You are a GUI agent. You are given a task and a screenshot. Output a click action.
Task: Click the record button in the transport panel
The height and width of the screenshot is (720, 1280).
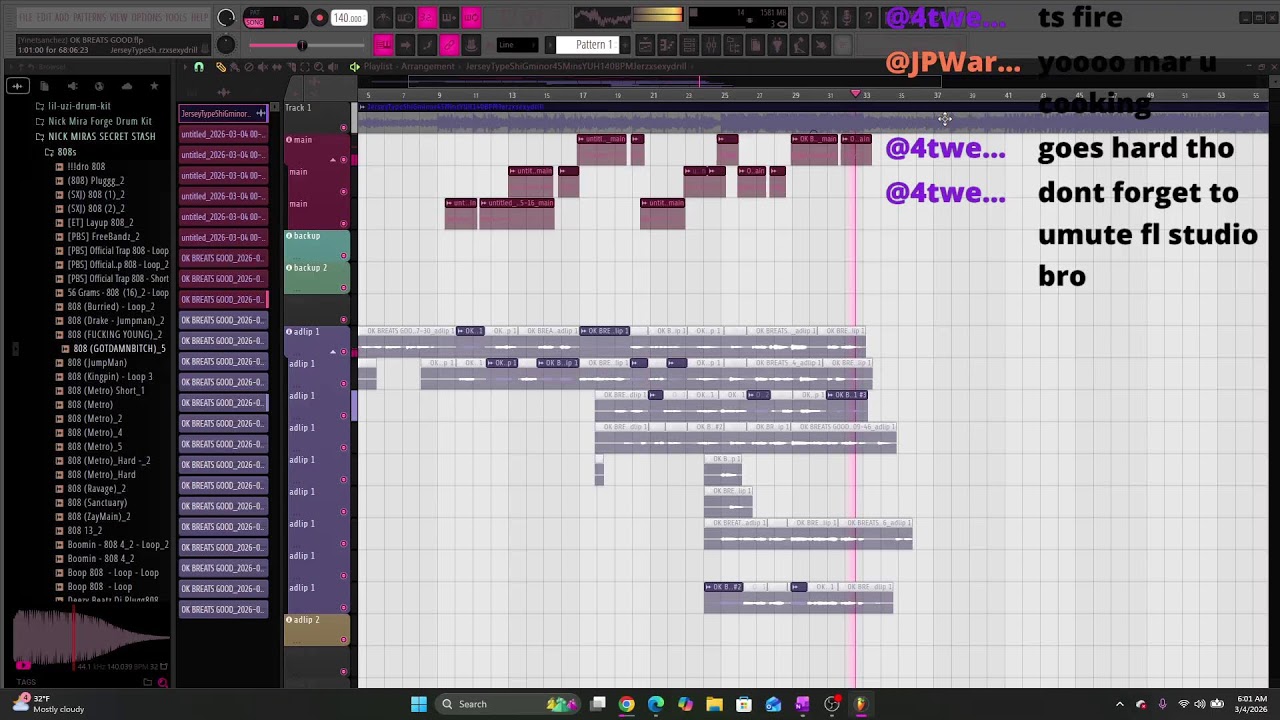pos(319,18)
